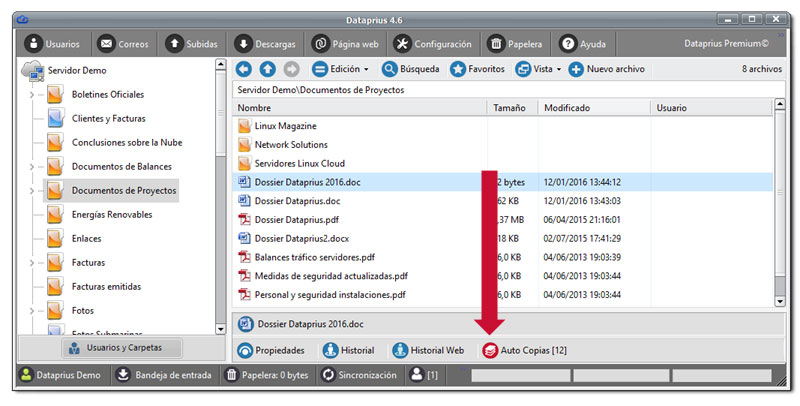The height and width of the screenshot is (406, 800).
Task: Open the Edición dropdown menu
Action: [340, 69]
